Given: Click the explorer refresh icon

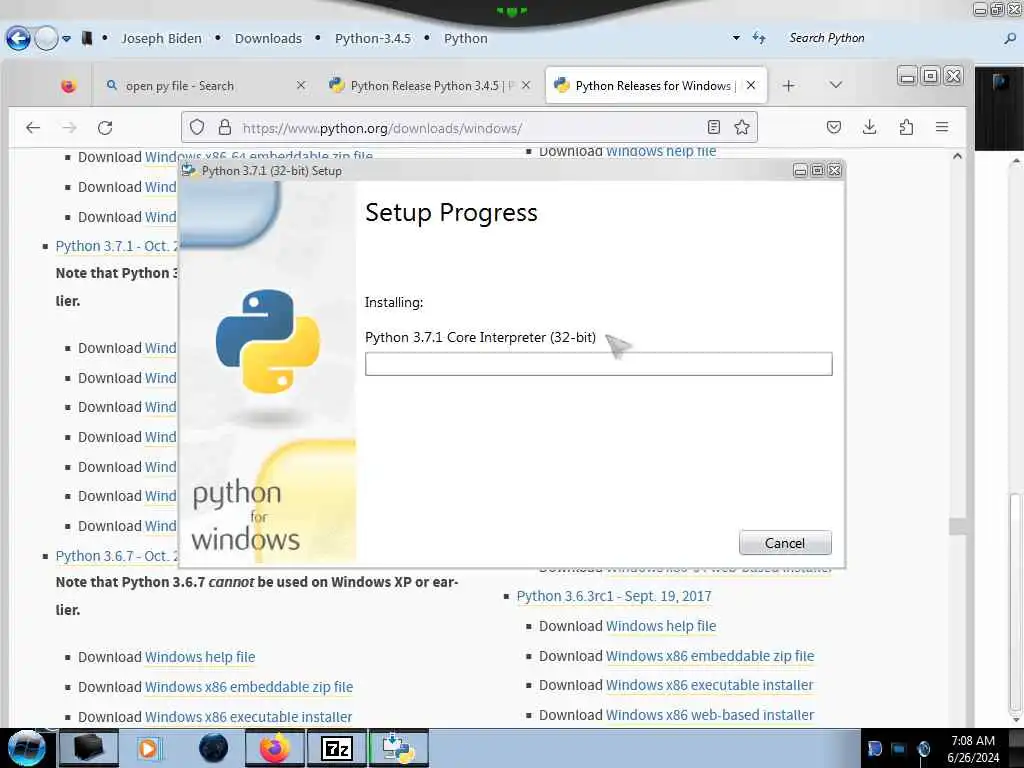Looking at the screenshot, I should 759,39.
